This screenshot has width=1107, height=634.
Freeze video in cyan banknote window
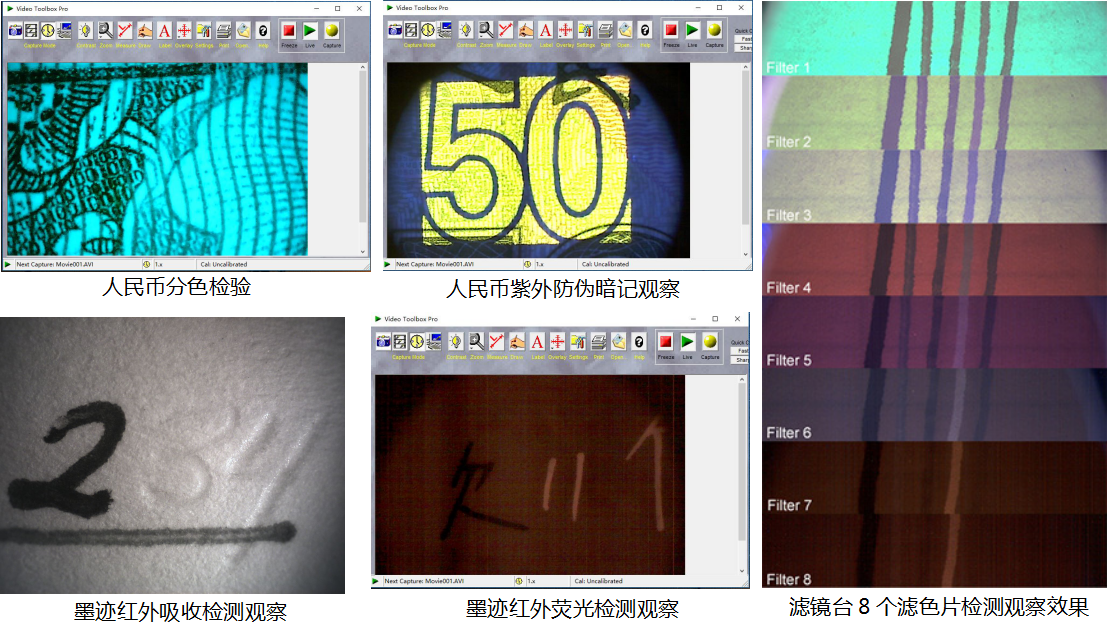point(289,30)
